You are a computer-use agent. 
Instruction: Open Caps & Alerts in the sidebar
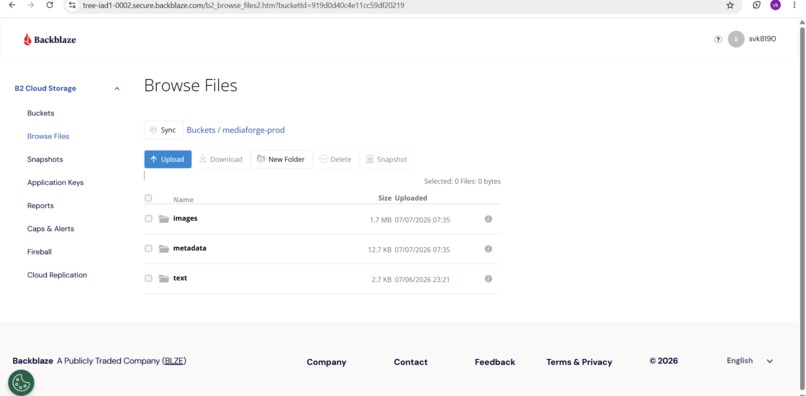[x=51, y=229]
